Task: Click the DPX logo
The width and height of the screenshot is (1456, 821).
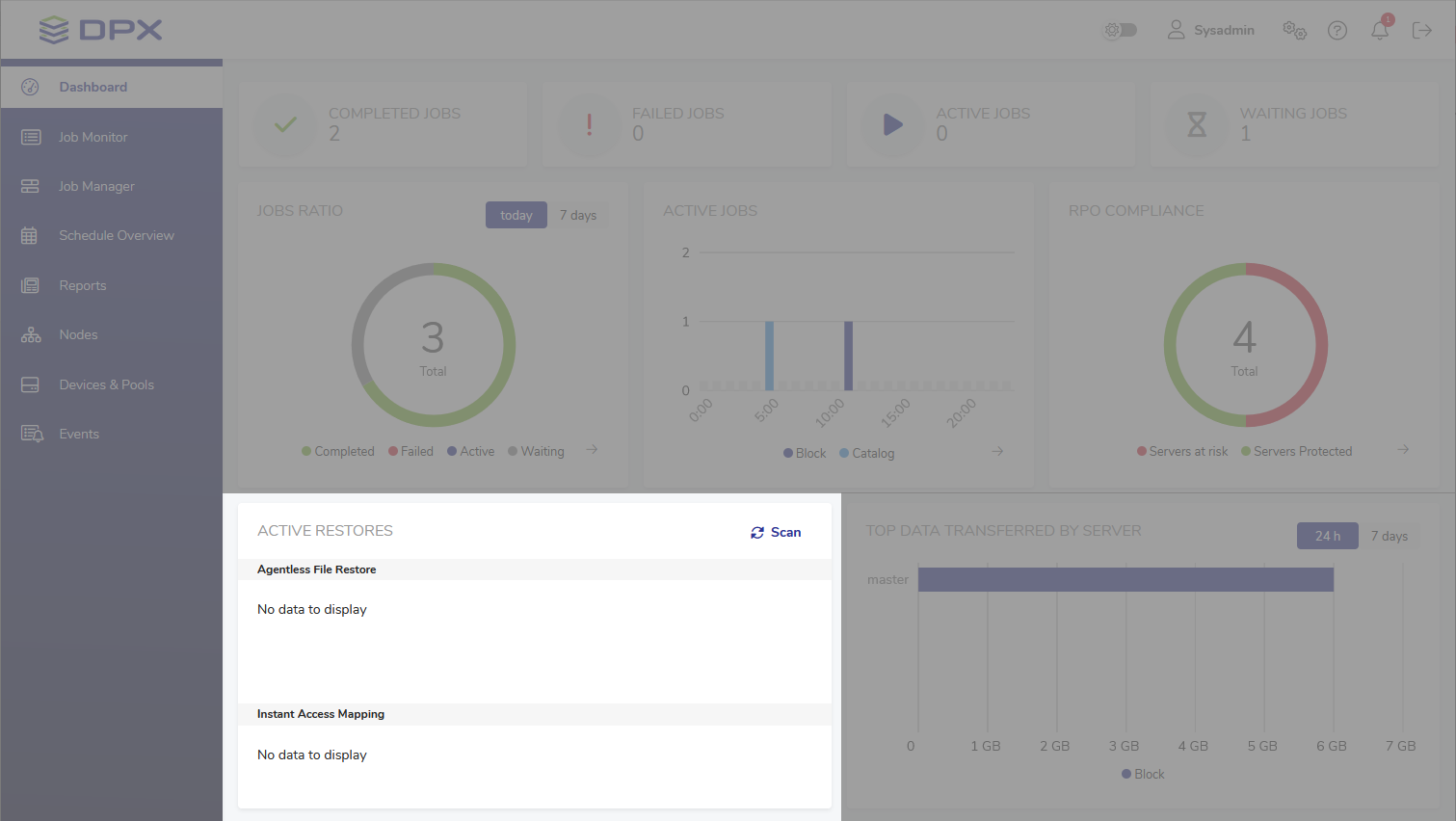Action: pos(100,30)
